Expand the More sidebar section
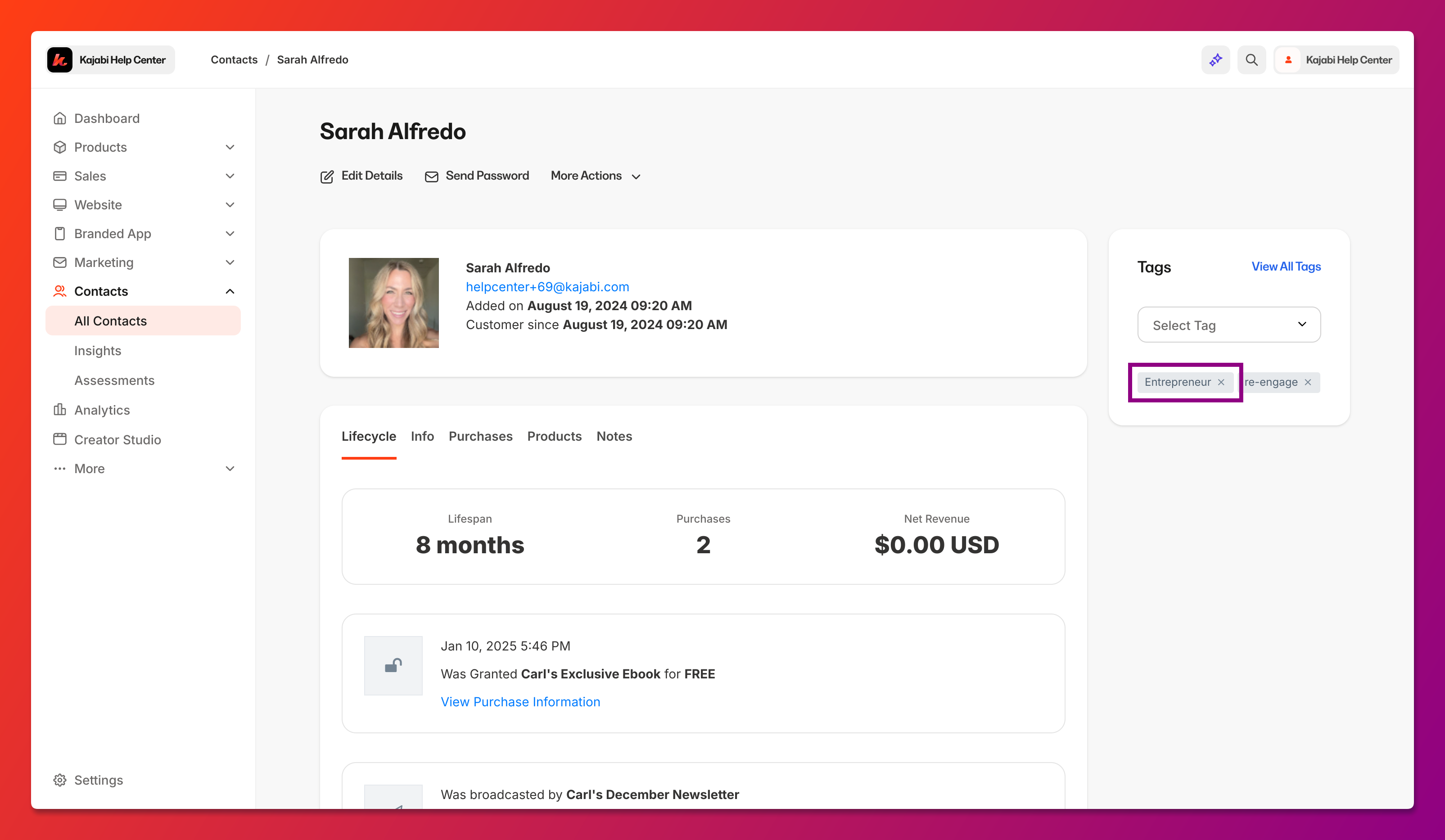 (x=230, y=469)
